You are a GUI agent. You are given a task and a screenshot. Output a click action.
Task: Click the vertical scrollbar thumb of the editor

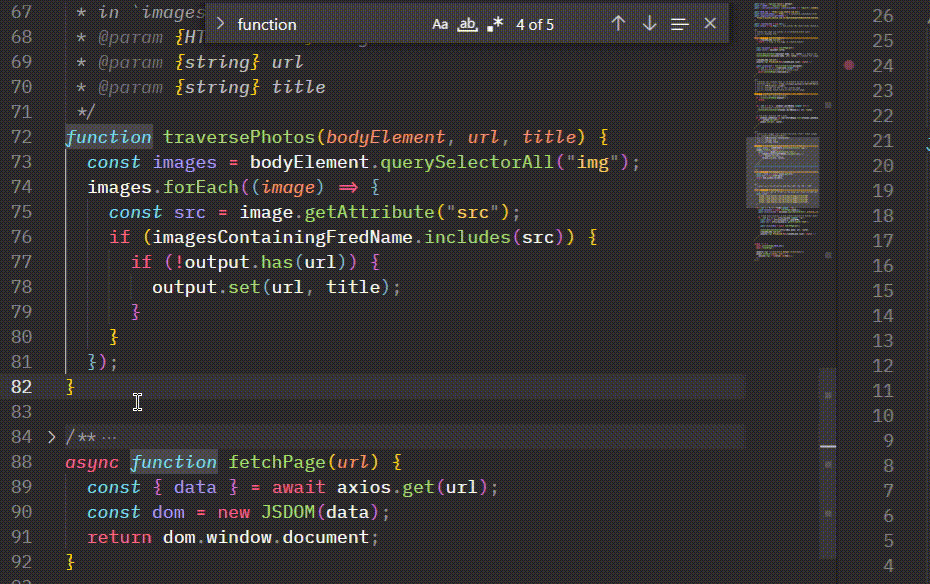click(x=828, y=463)
